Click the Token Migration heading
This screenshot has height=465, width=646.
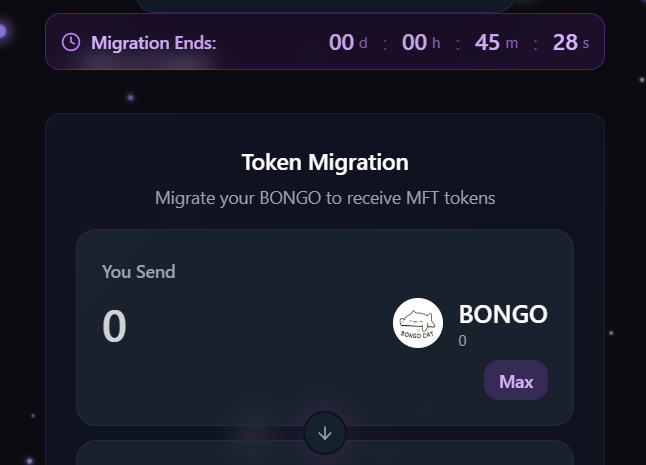click(325, 162)
